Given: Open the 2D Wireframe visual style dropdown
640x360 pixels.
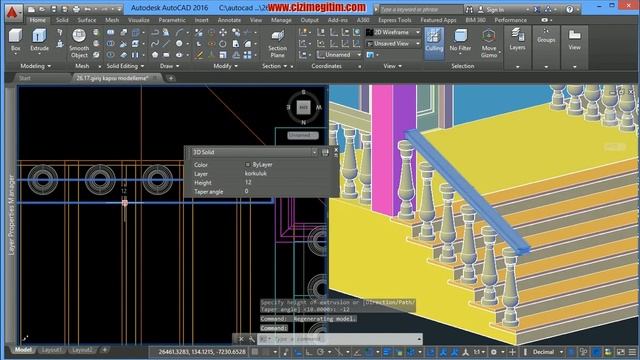Looking at the screenshot, I should pyautogui.click(x=393, y=32).
